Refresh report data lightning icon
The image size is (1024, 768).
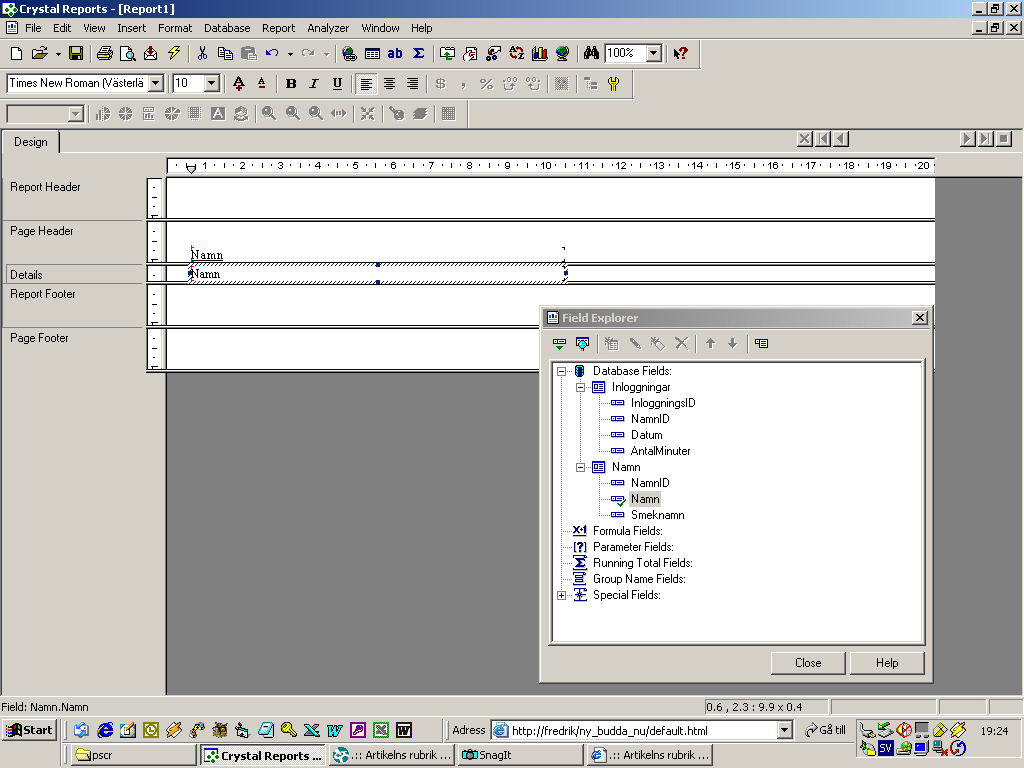point(174,54)
